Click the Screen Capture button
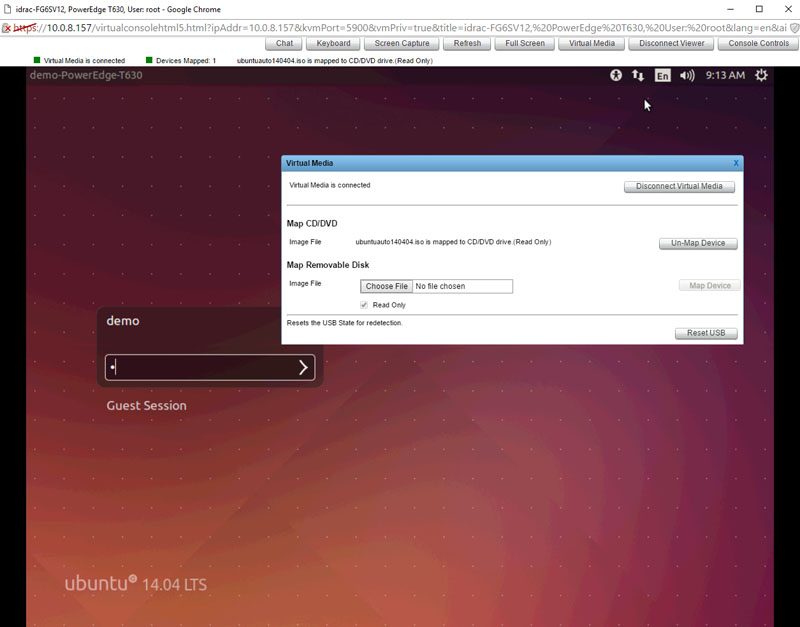 coord(402,43)
